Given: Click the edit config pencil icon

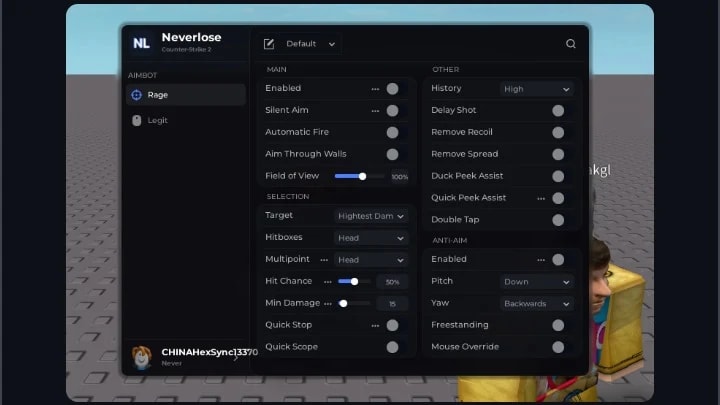Looking at the screenshot, I should point(269,44).
